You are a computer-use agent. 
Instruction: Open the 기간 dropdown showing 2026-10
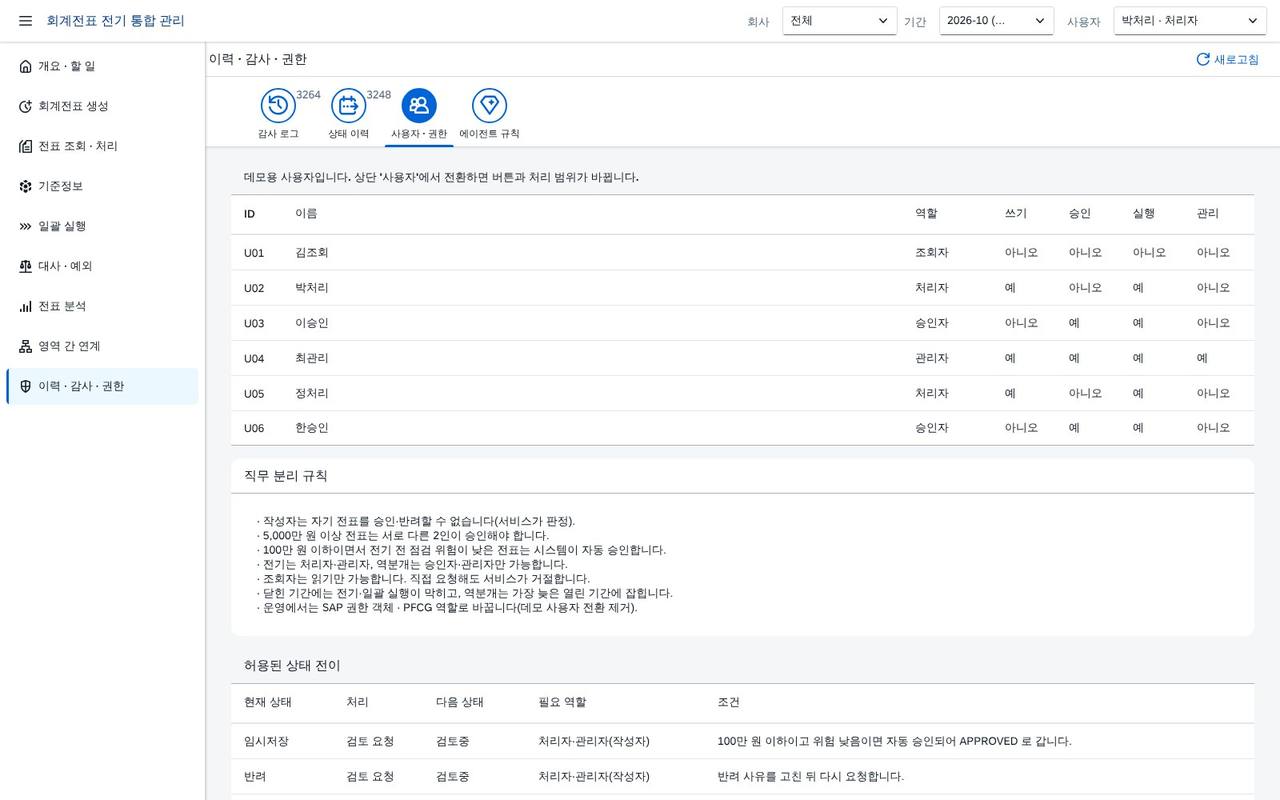click(996, 21)
